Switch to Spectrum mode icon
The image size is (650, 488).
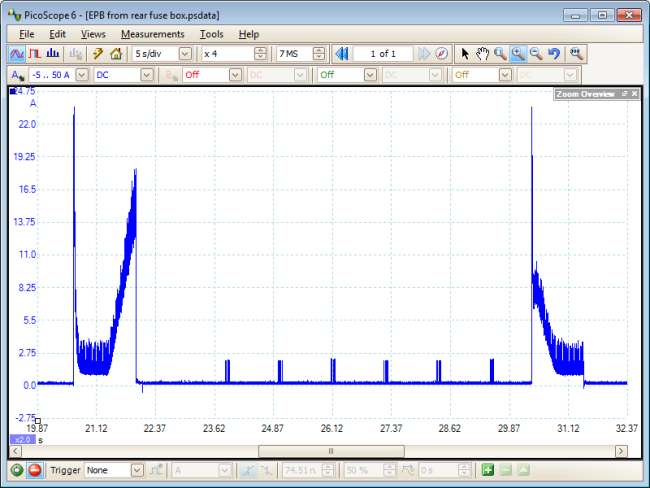click(53, 54)
